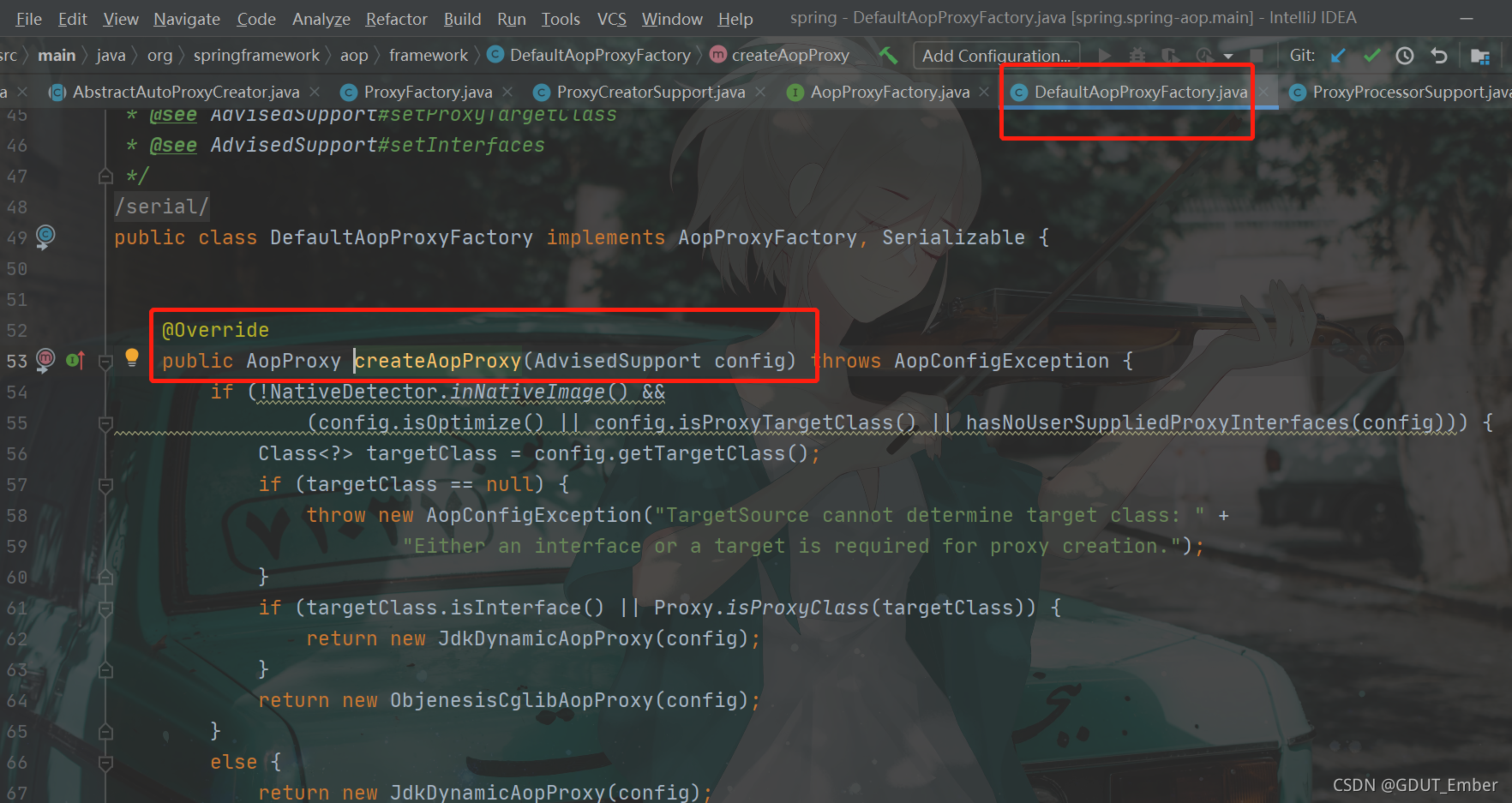
Task: Click the class gutter icon on line 49
Action: click(x=45, y=237)
